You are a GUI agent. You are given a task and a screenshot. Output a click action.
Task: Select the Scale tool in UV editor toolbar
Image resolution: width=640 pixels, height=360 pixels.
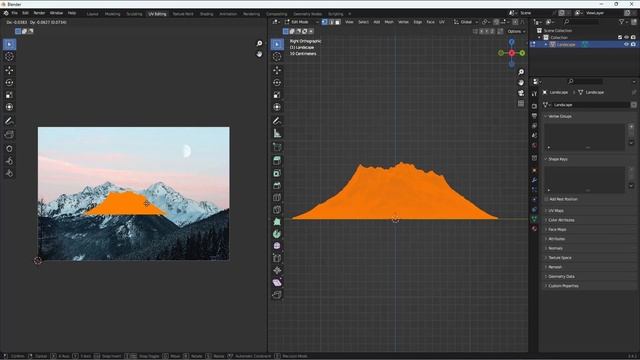click(9, 95)
